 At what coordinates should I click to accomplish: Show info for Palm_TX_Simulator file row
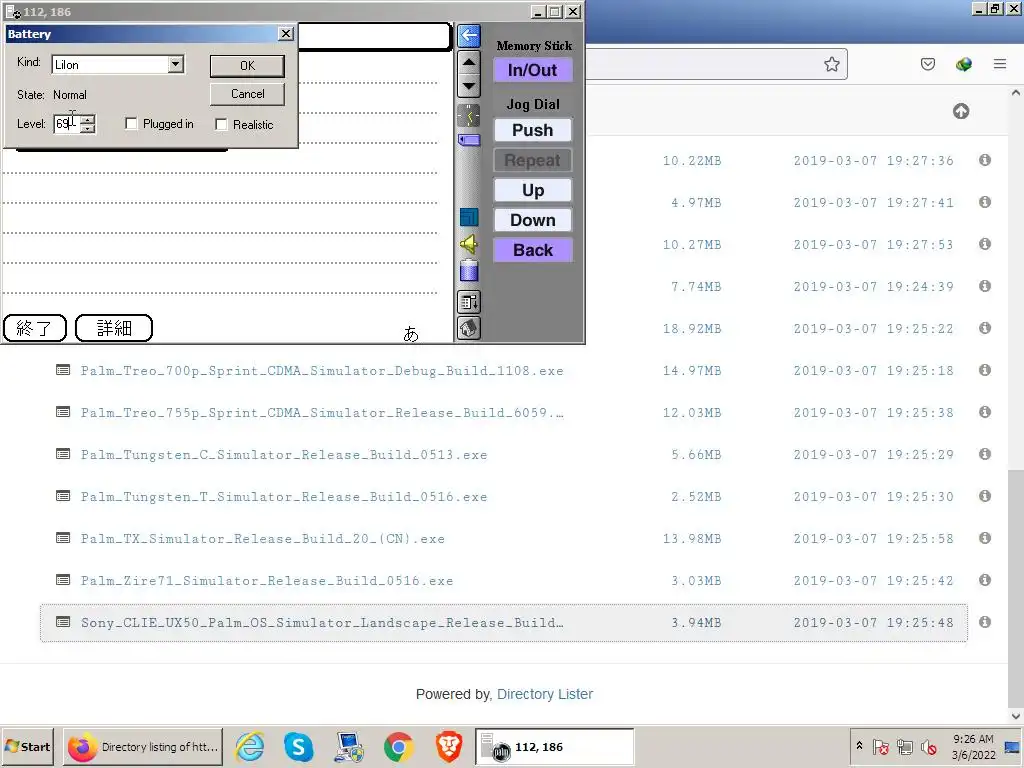click(985, 538)
